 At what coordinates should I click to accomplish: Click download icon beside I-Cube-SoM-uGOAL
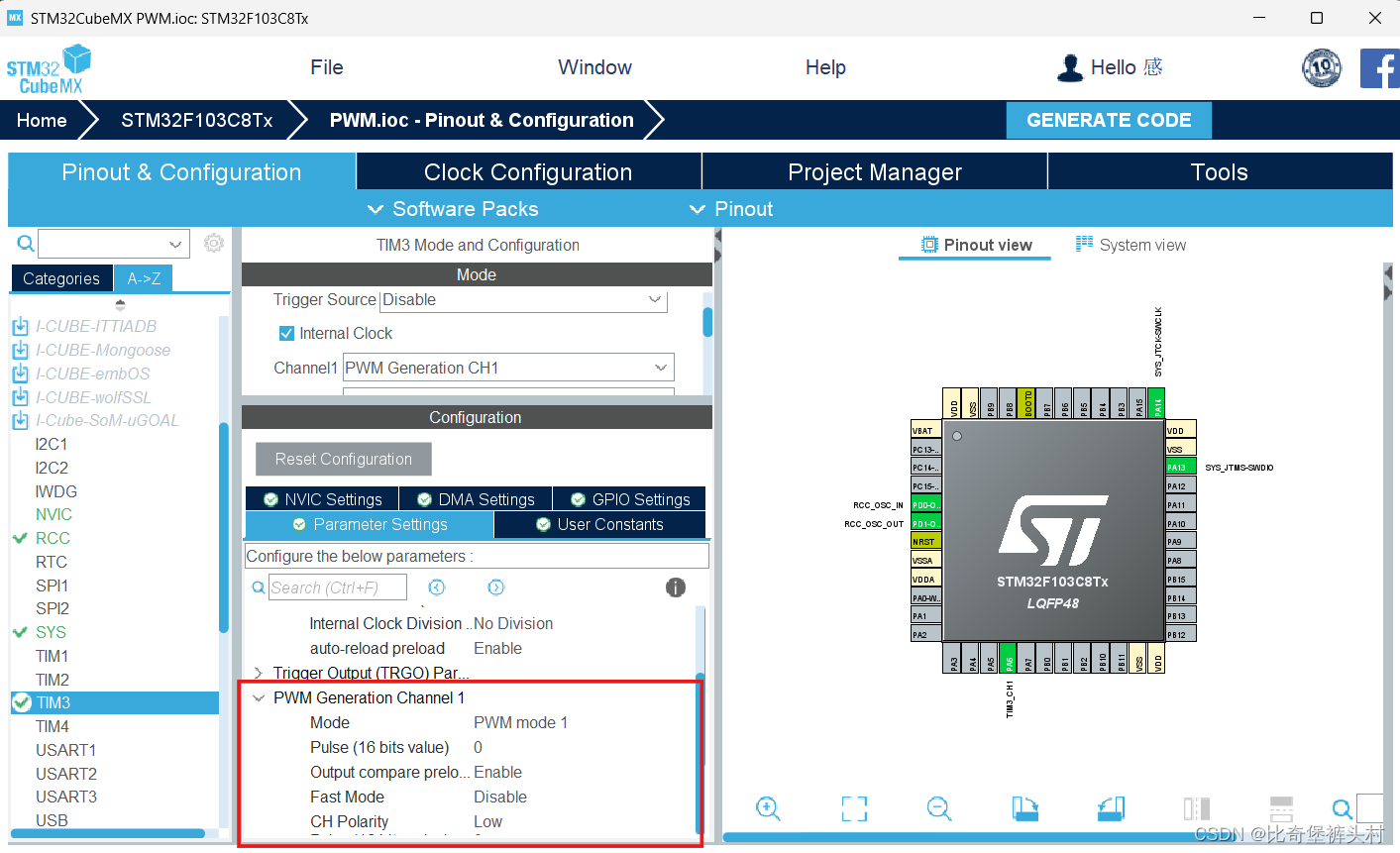point(21,420)
